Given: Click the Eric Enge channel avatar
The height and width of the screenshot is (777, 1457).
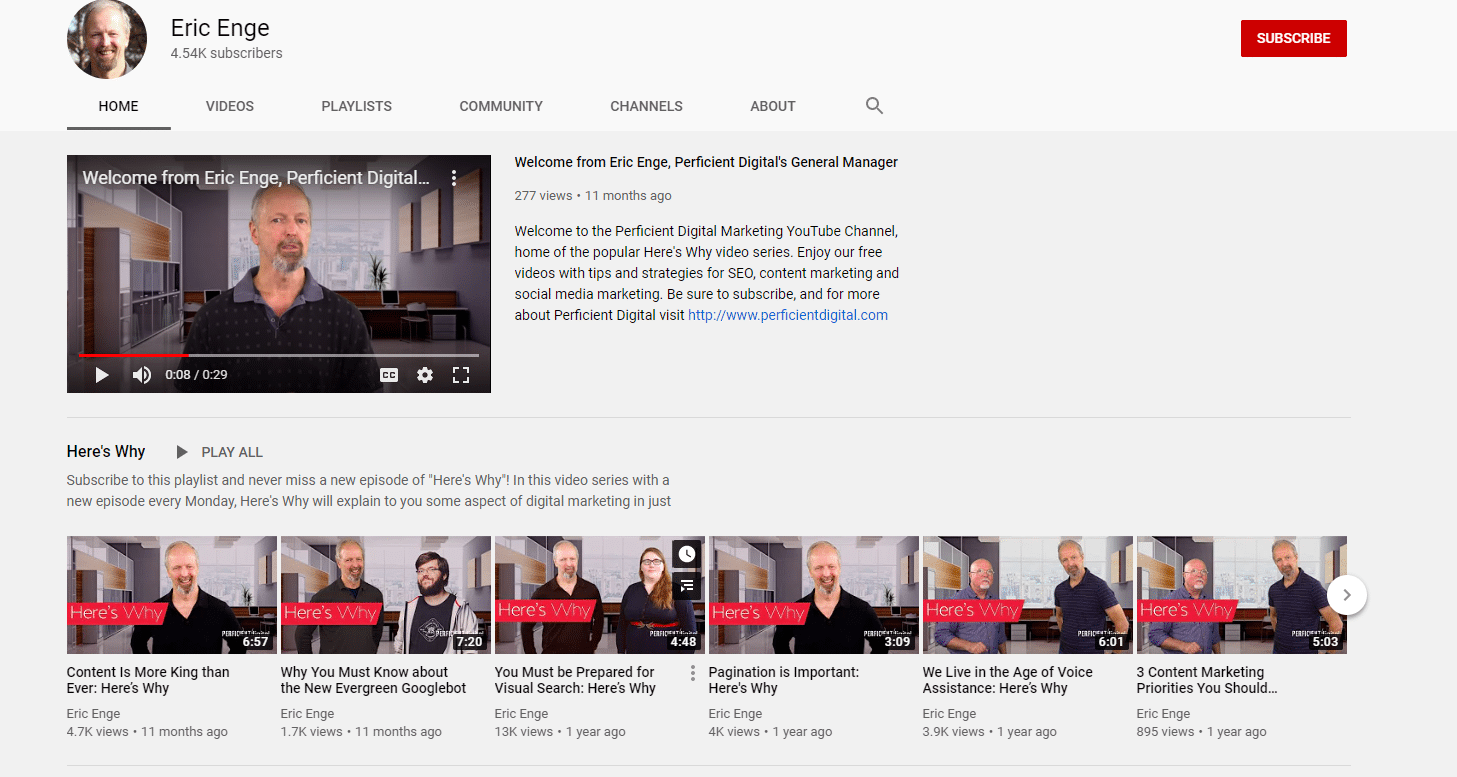Looking at the screenshot, I should point(107,39).
